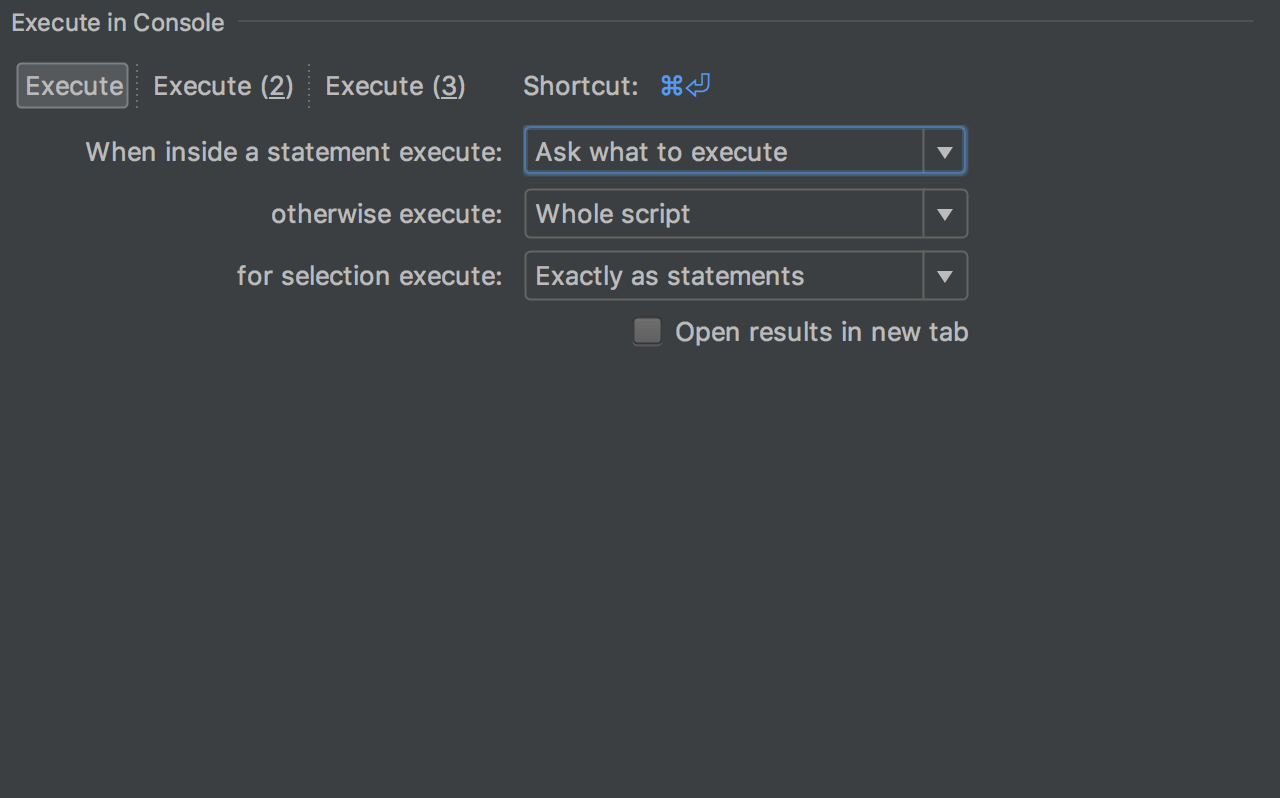
Task: Open the 'Ask what to execute' dropdown
Action: [x=724, y=152]
